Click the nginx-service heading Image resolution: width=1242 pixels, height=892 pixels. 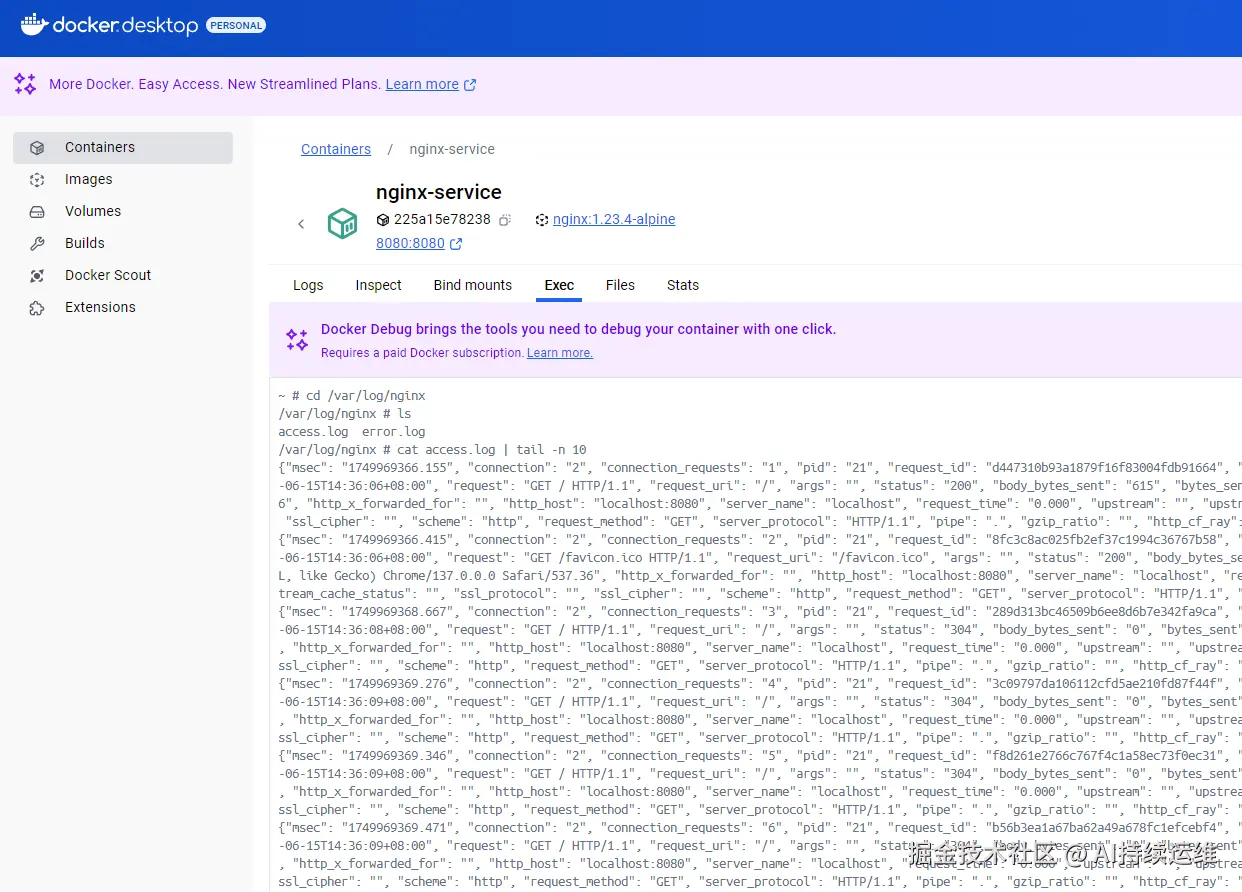tap(439, 192)
